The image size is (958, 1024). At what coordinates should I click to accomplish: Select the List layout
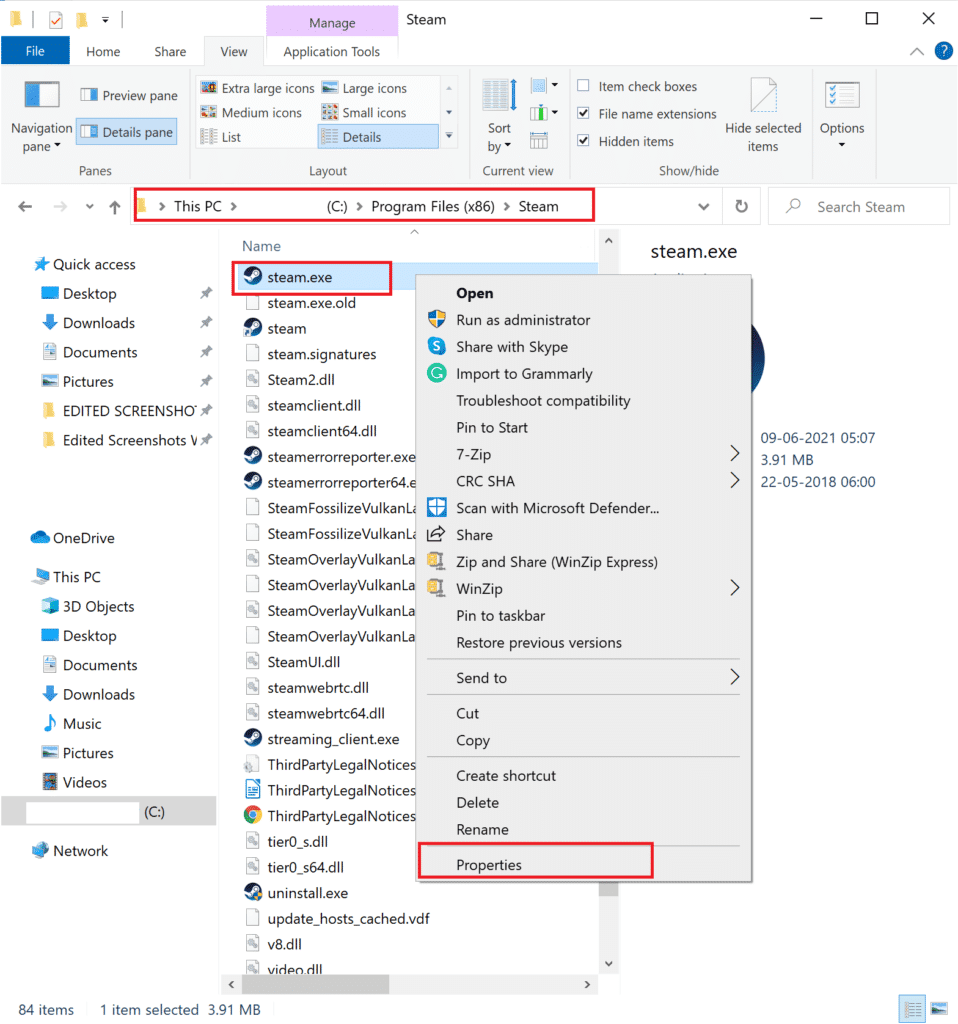point(232,136)
